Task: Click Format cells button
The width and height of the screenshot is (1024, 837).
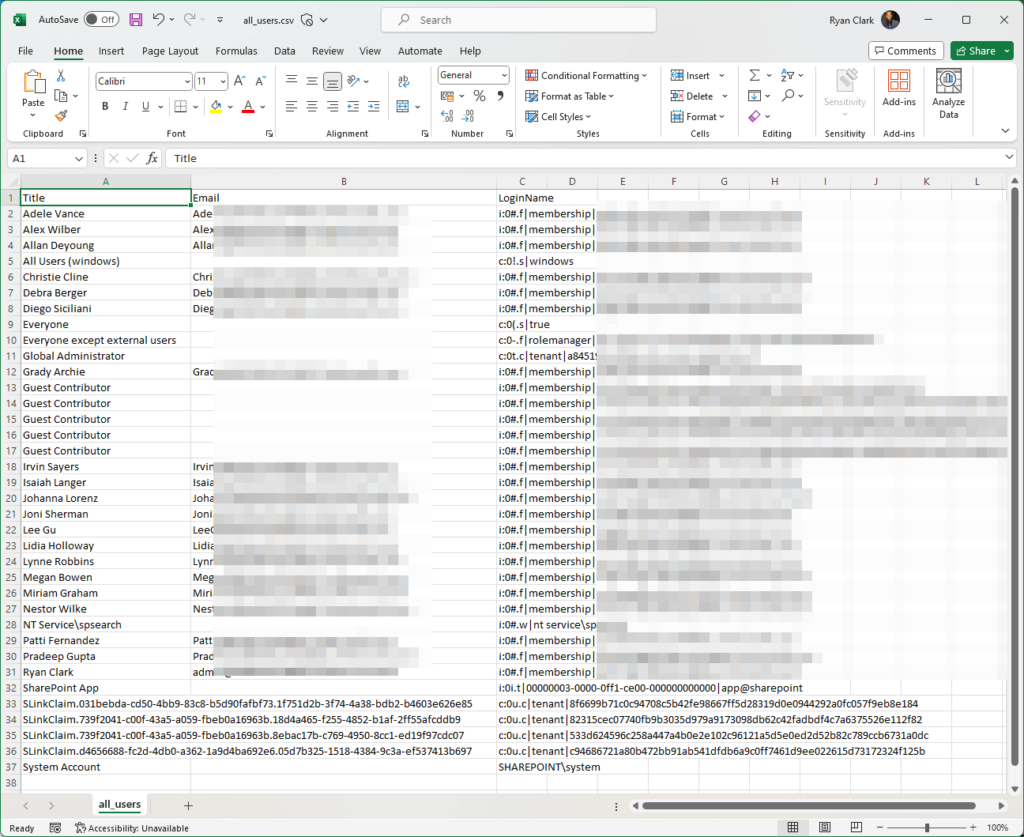Action: (697, 116)
